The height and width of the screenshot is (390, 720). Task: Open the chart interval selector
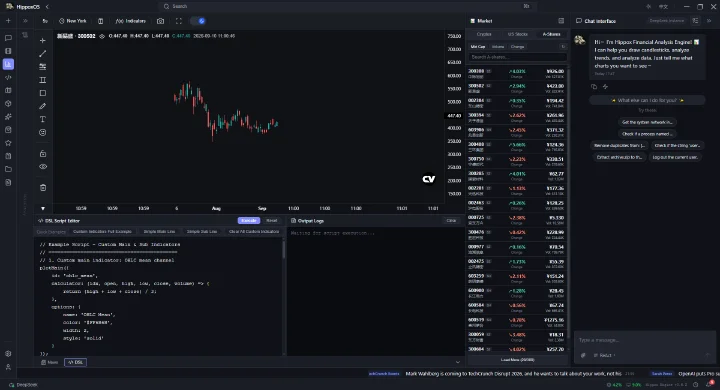45,21
